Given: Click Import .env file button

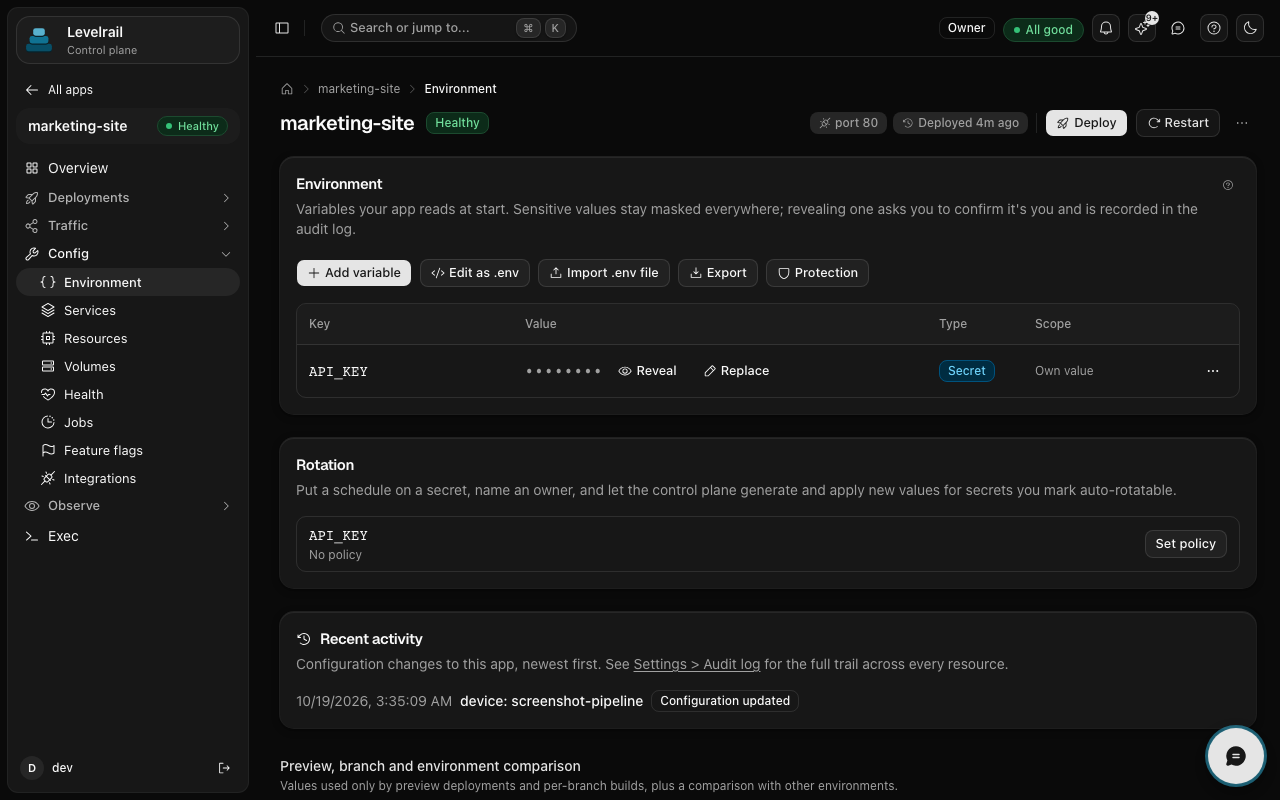Looking at the screenshot, I should pos(604,273).
